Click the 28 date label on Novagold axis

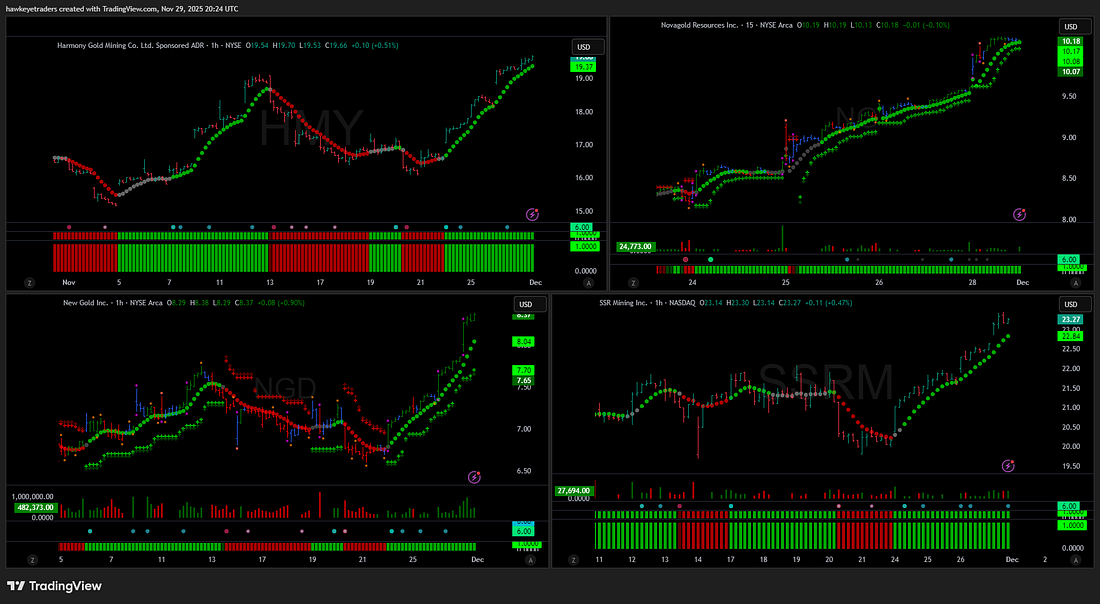coord(972,283)
